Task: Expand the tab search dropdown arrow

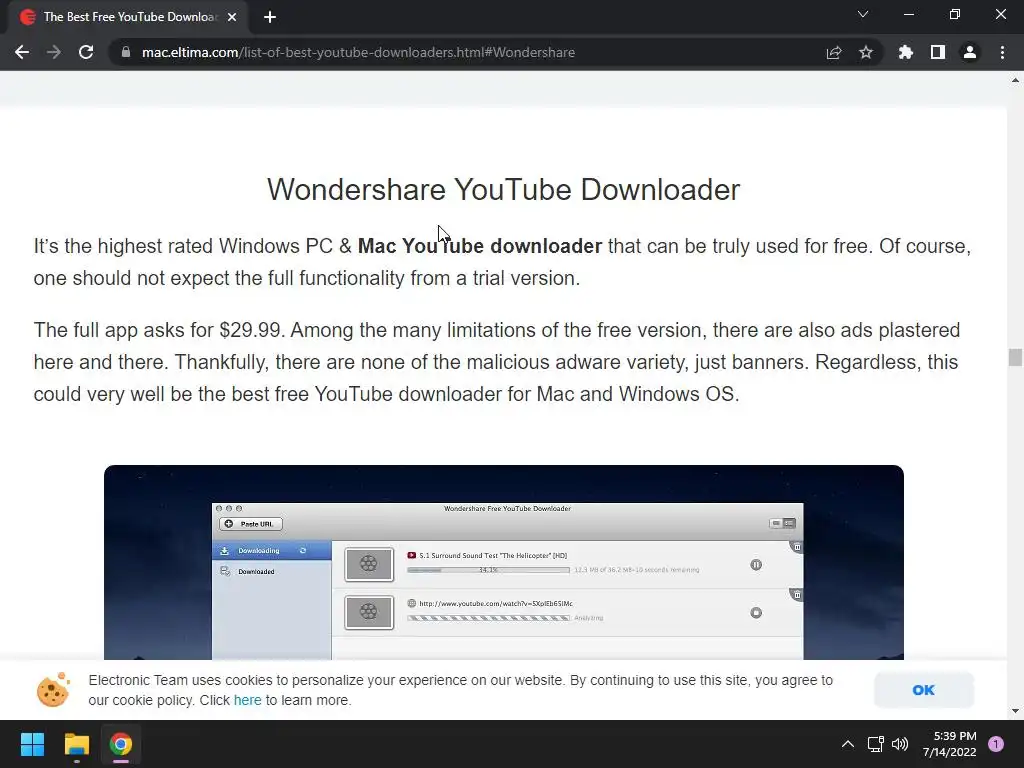Action: pyautogui.click(x=863, y=14)
